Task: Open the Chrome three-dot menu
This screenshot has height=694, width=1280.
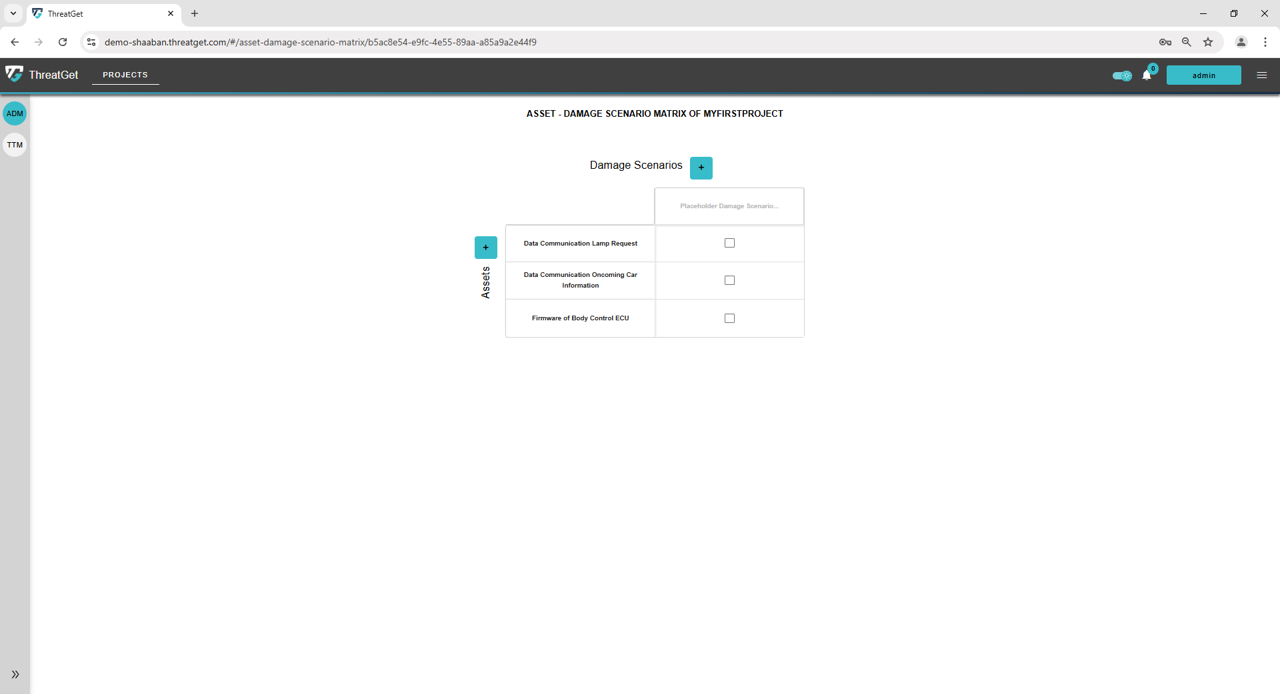Action: click(x=1265, y=42)
